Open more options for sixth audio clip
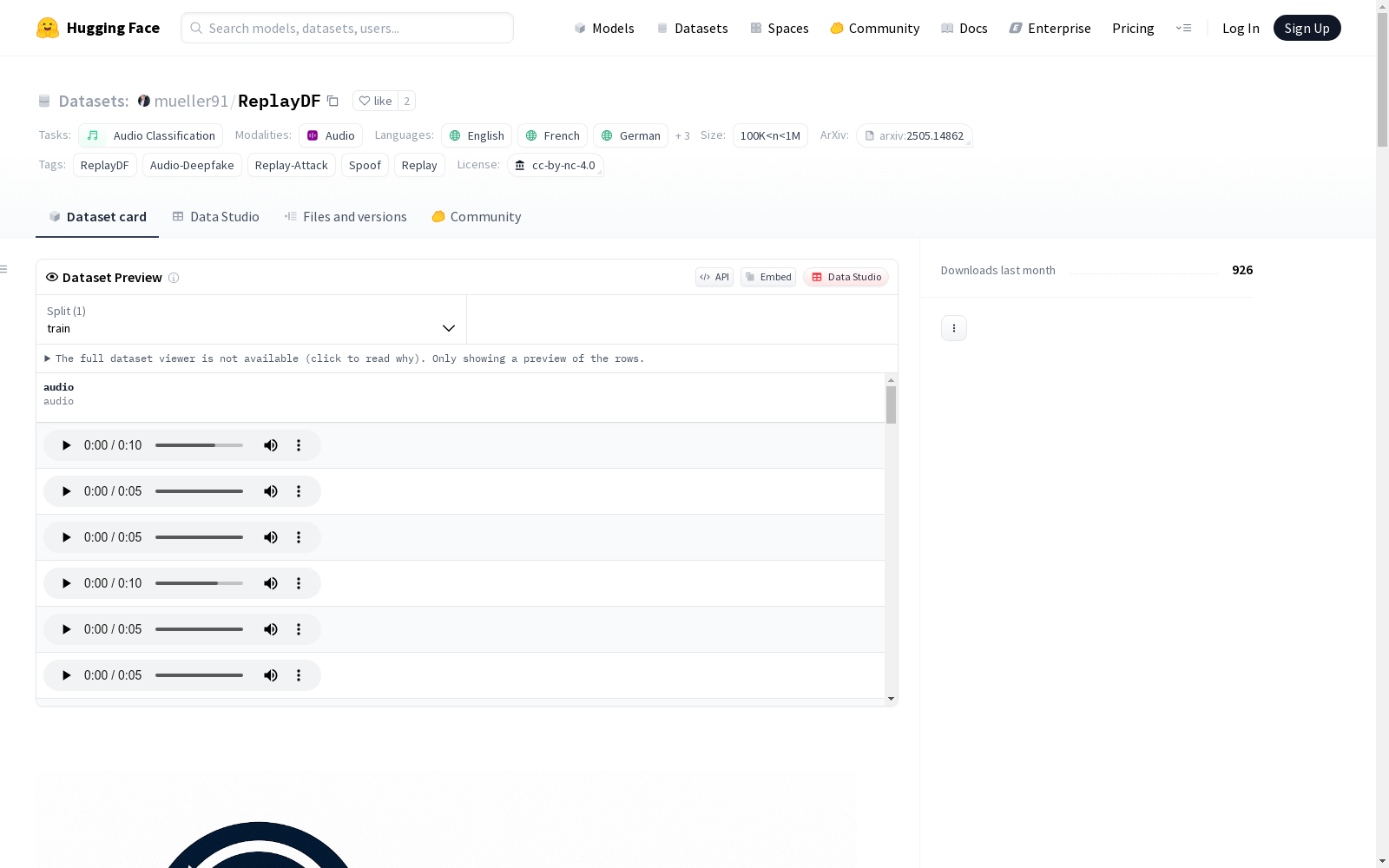The width and height of the screenshot is (1389, 868). click(299, 675)
